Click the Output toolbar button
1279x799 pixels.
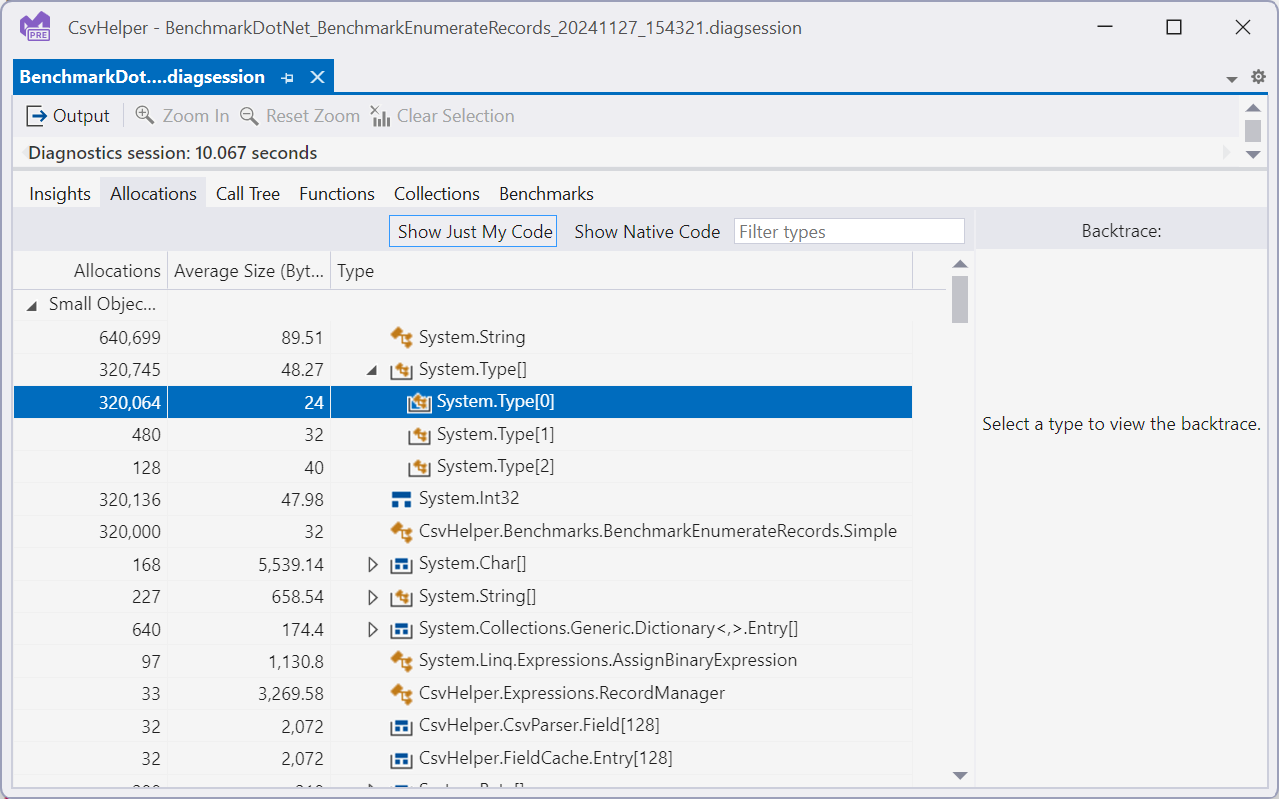(67, 116)
